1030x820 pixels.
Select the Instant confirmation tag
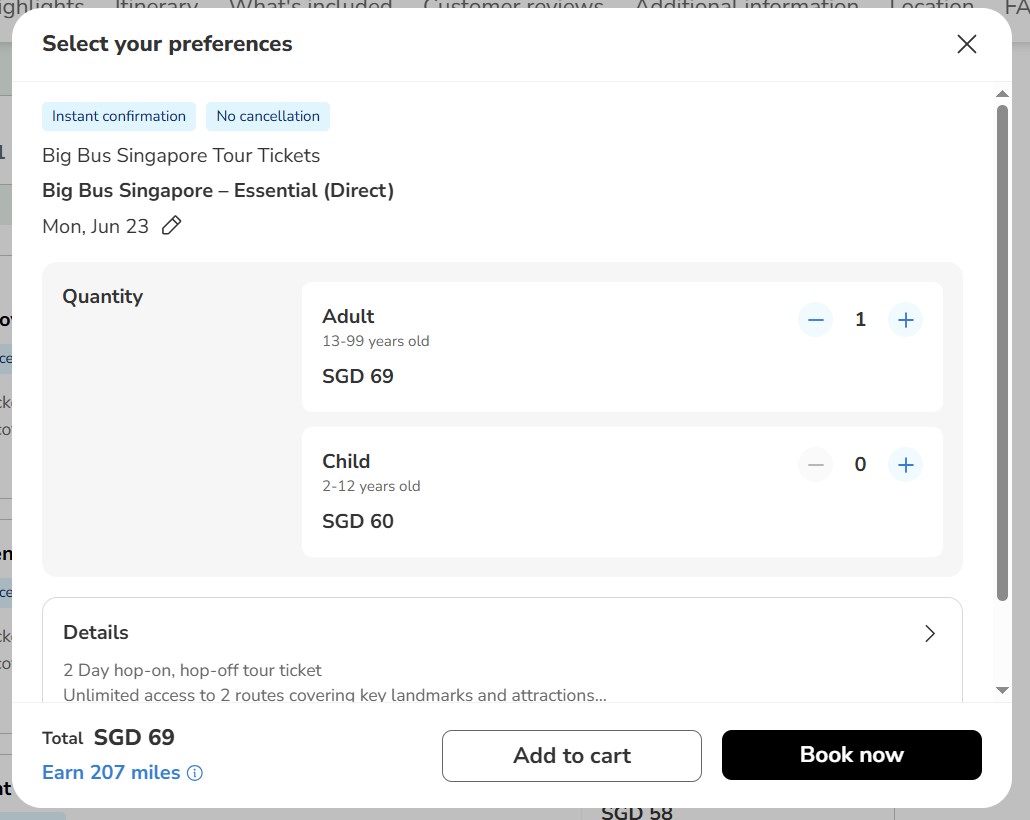tap(119, 116)
